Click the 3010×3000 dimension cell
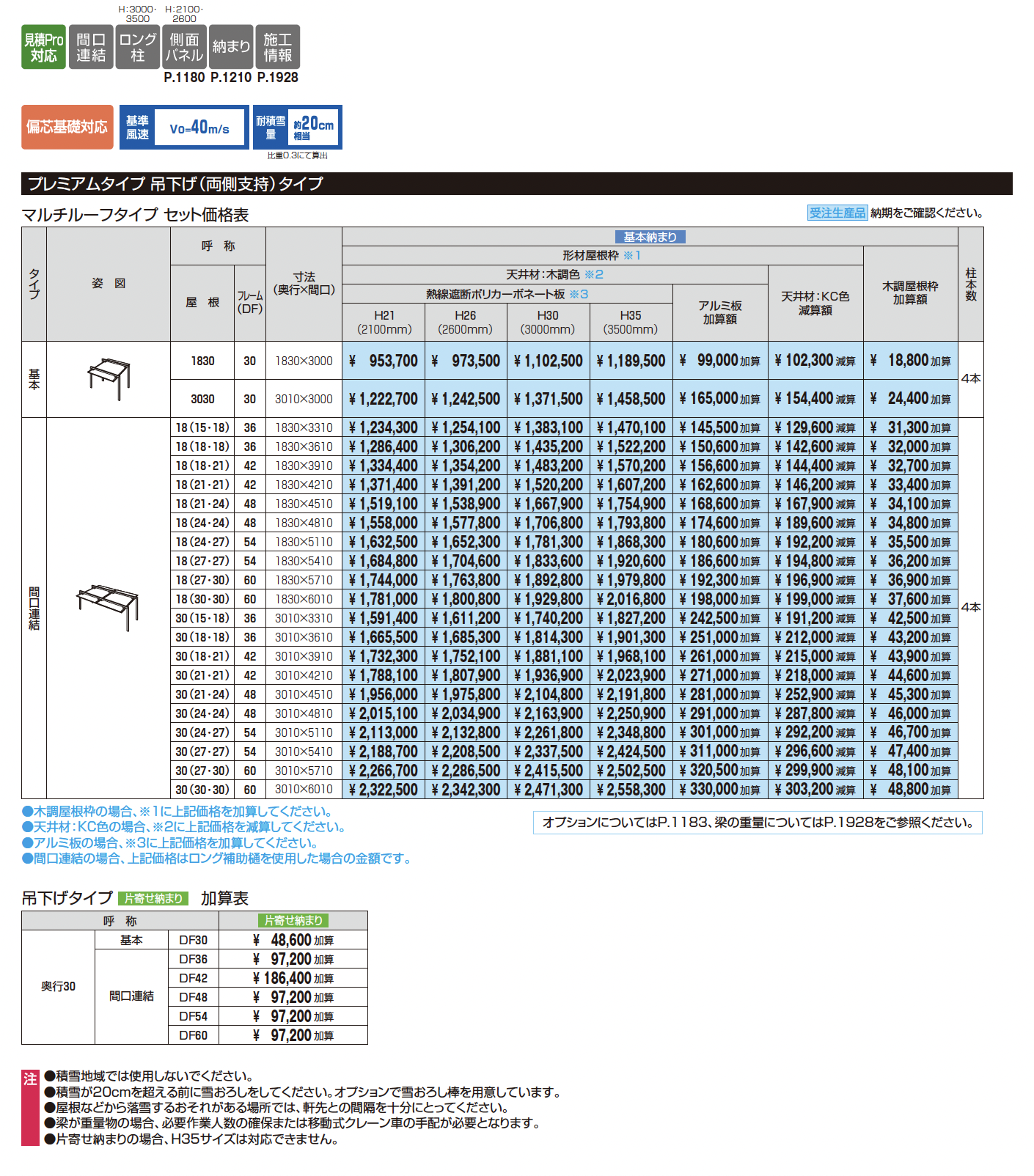1034x1176 pixels. [304, 399]
